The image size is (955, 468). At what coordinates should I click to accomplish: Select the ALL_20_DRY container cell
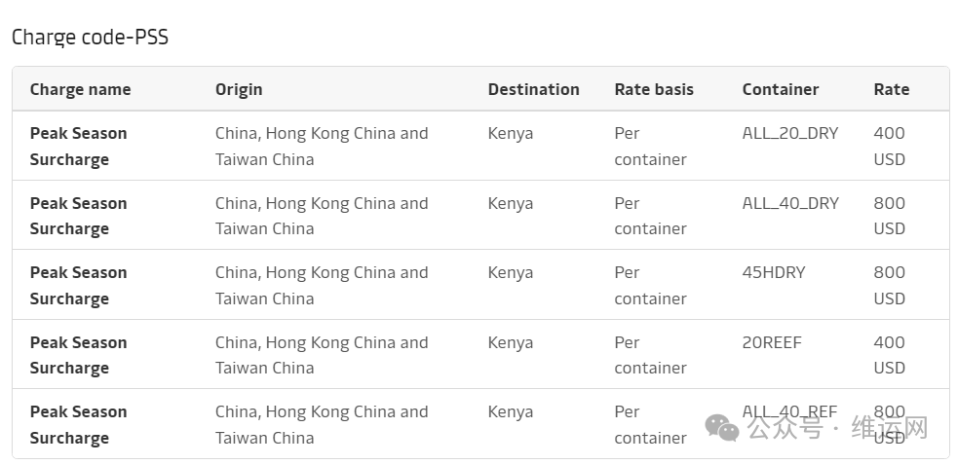point(790,133)
